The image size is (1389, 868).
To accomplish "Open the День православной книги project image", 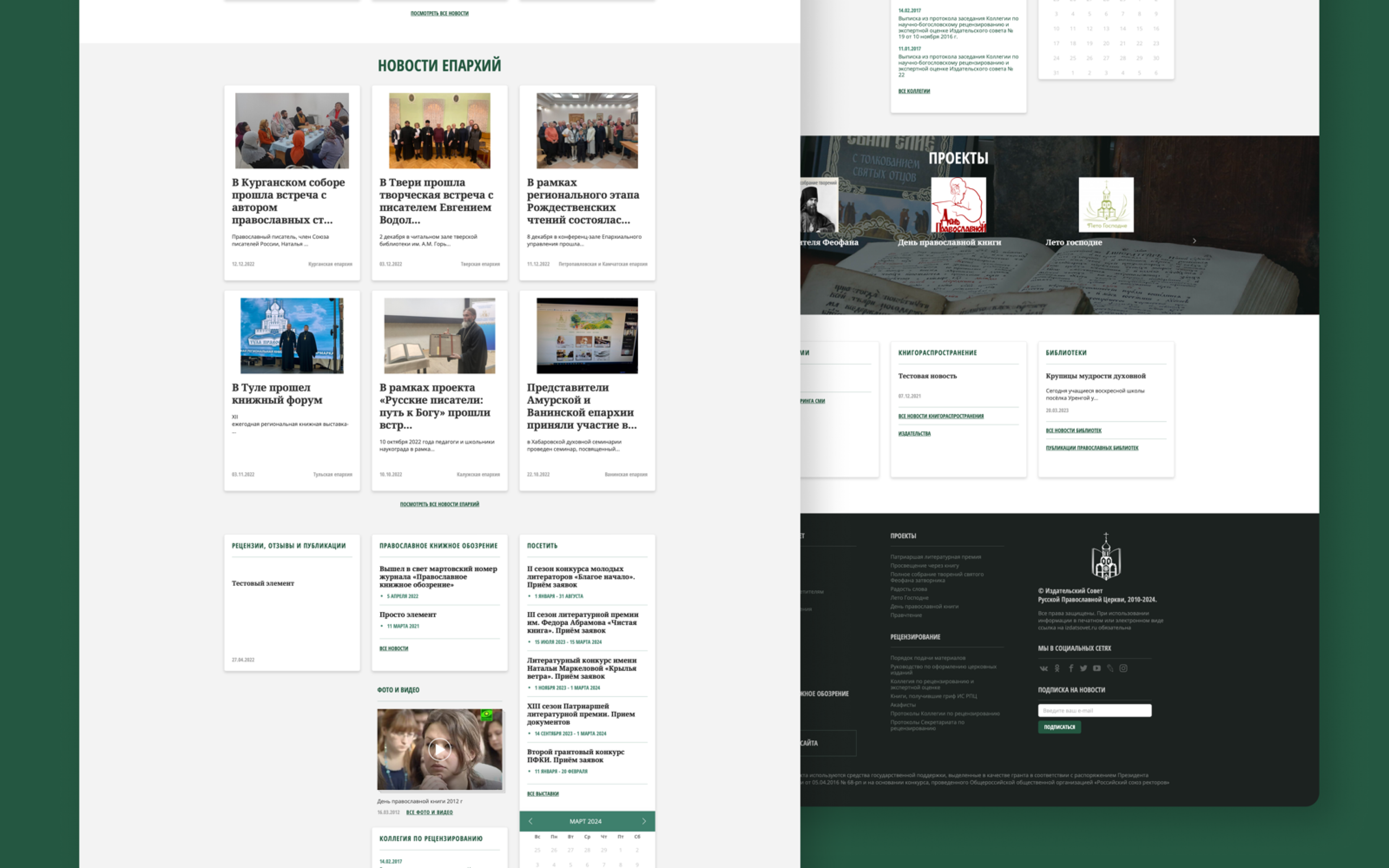I will pos(958,204).
